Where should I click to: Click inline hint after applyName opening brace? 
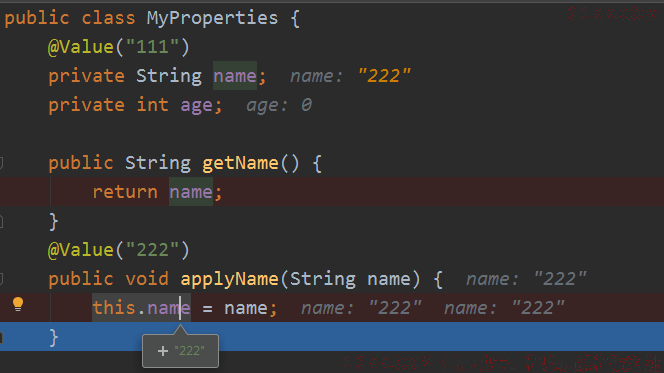[526, 279]
